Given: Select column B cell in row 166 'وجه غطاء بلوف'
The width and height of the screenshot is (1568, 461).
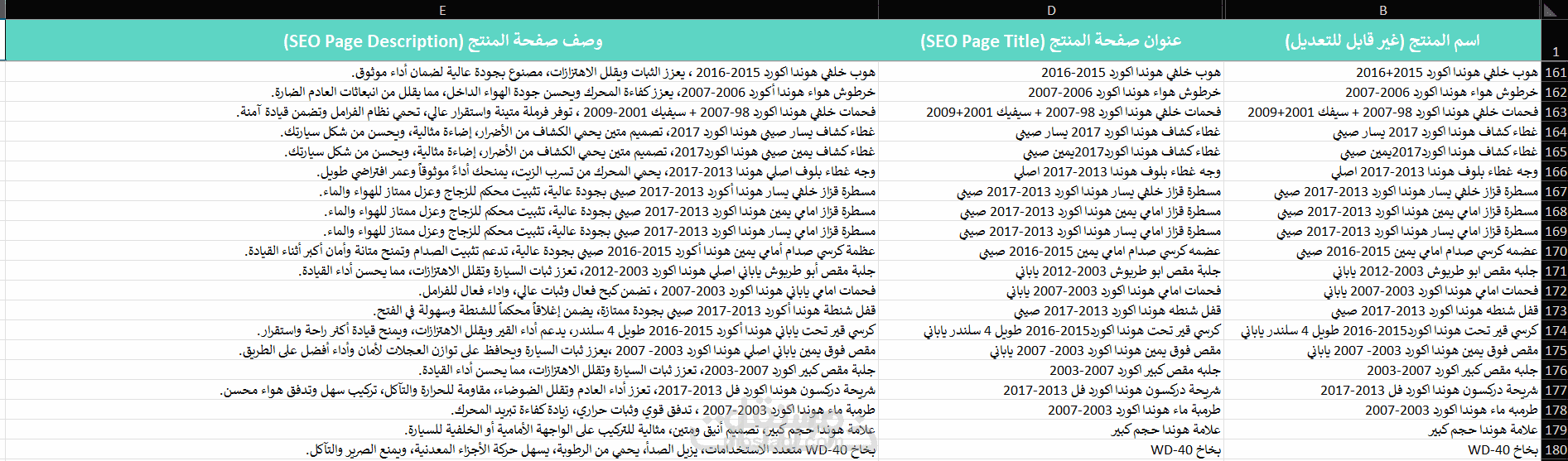Looking at the screenshot, I should [x=1382, y=171].
